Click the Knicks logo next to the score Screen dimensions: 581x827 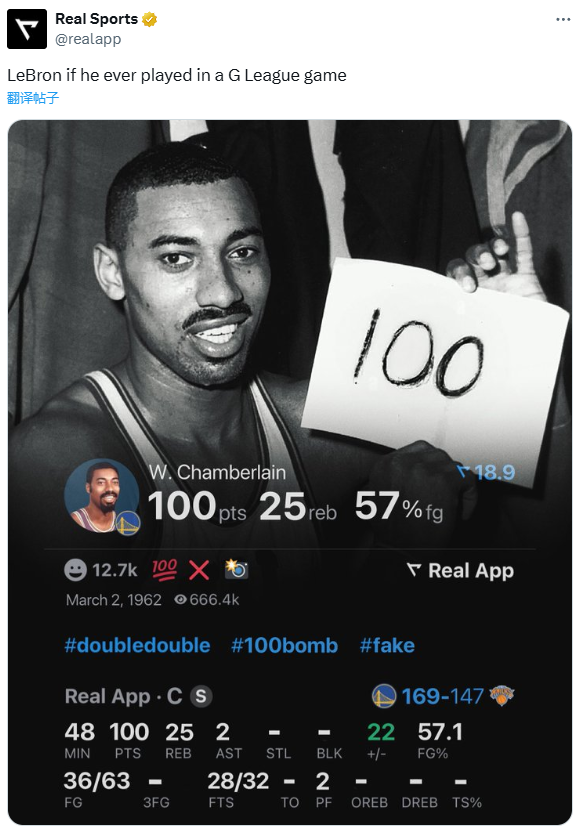(x=501, y=696)
